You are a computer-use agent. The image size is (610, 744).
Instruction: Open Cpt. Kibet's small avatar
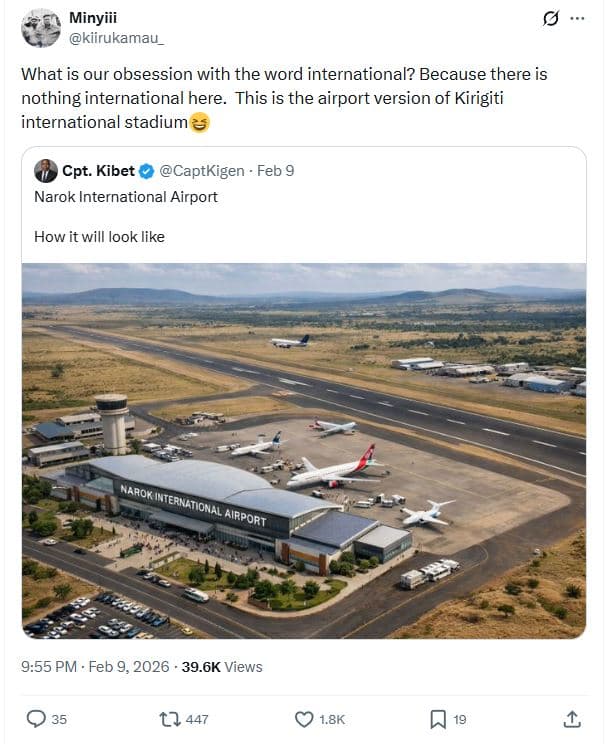coord(46,171)
